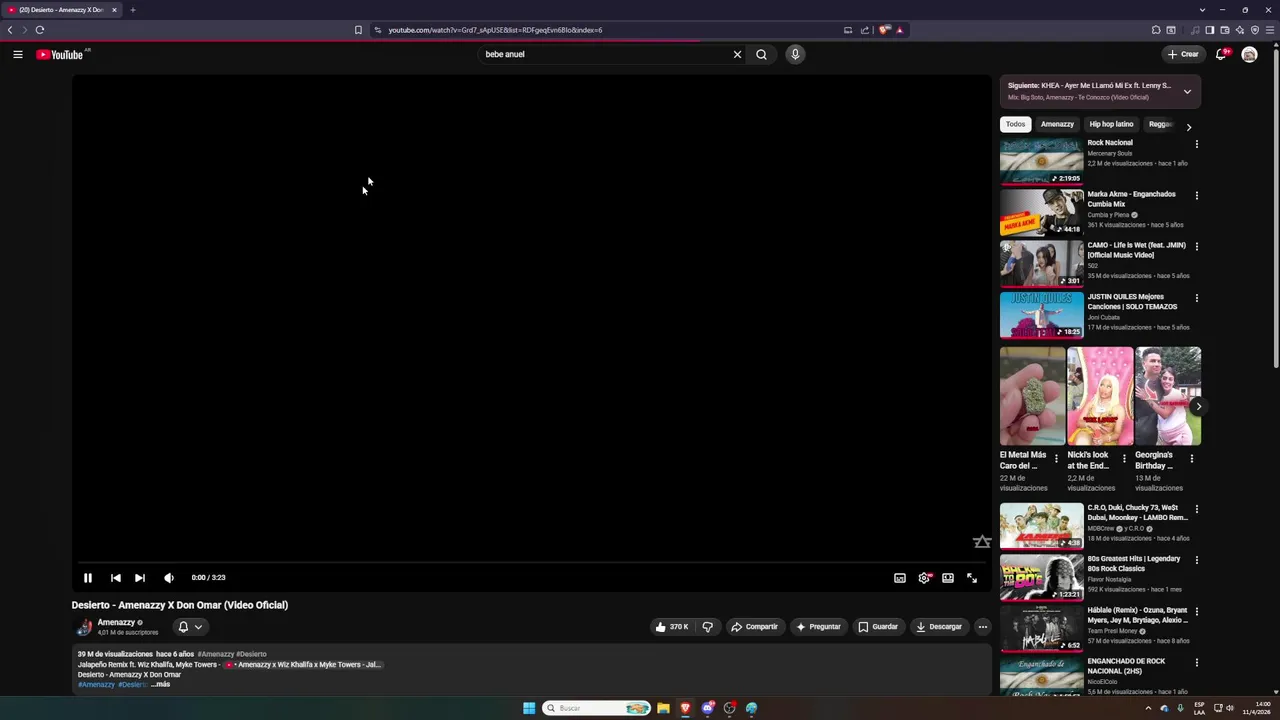Select the Hip hop latino chip

(x=1111, y=124)
